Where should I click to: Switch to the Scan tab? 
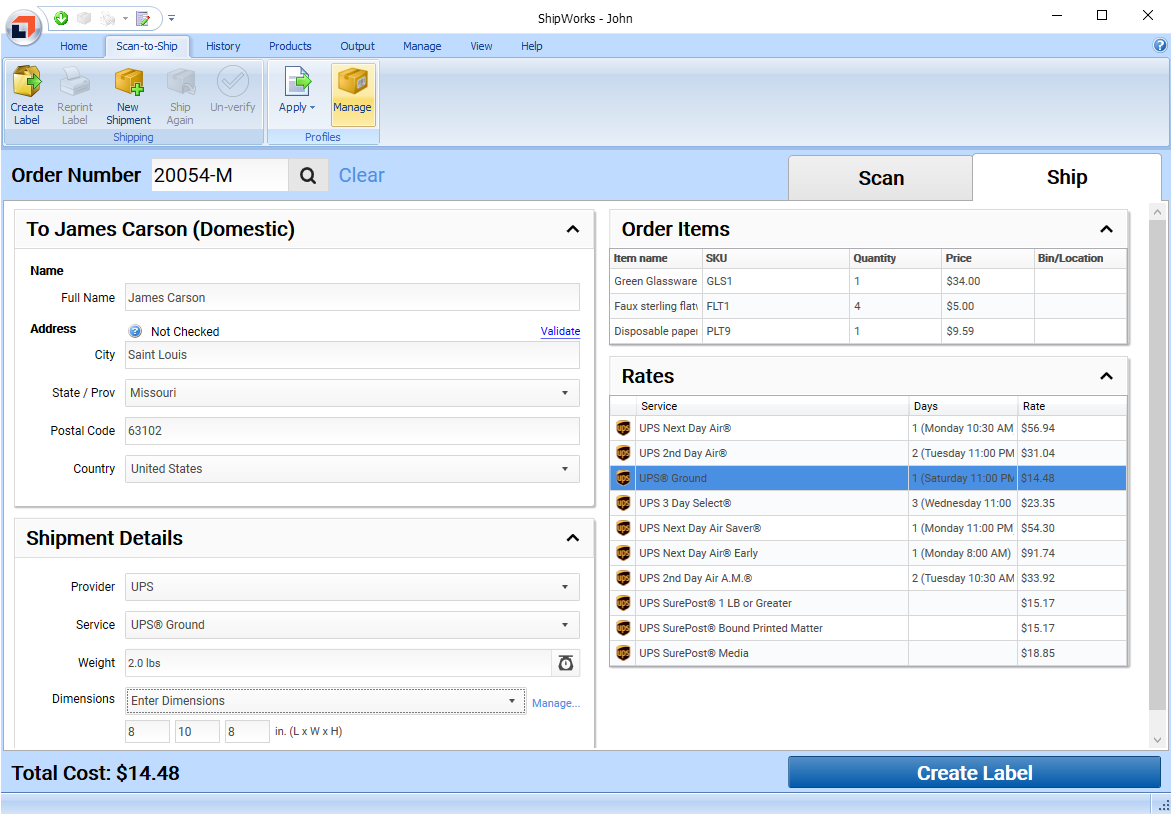pyautogui.click(x=880, y=178)
